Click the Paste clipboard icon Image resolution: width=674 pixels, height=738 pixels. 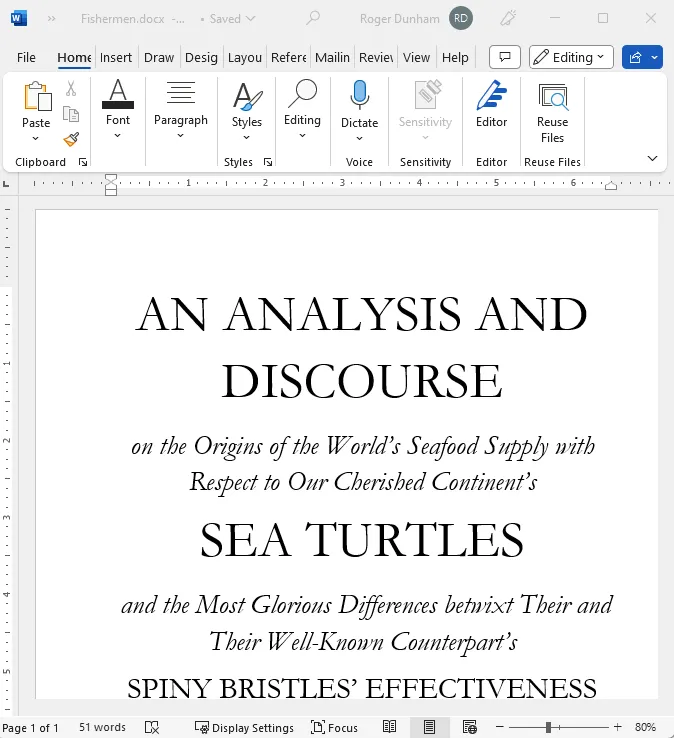[x=36, y=97]
